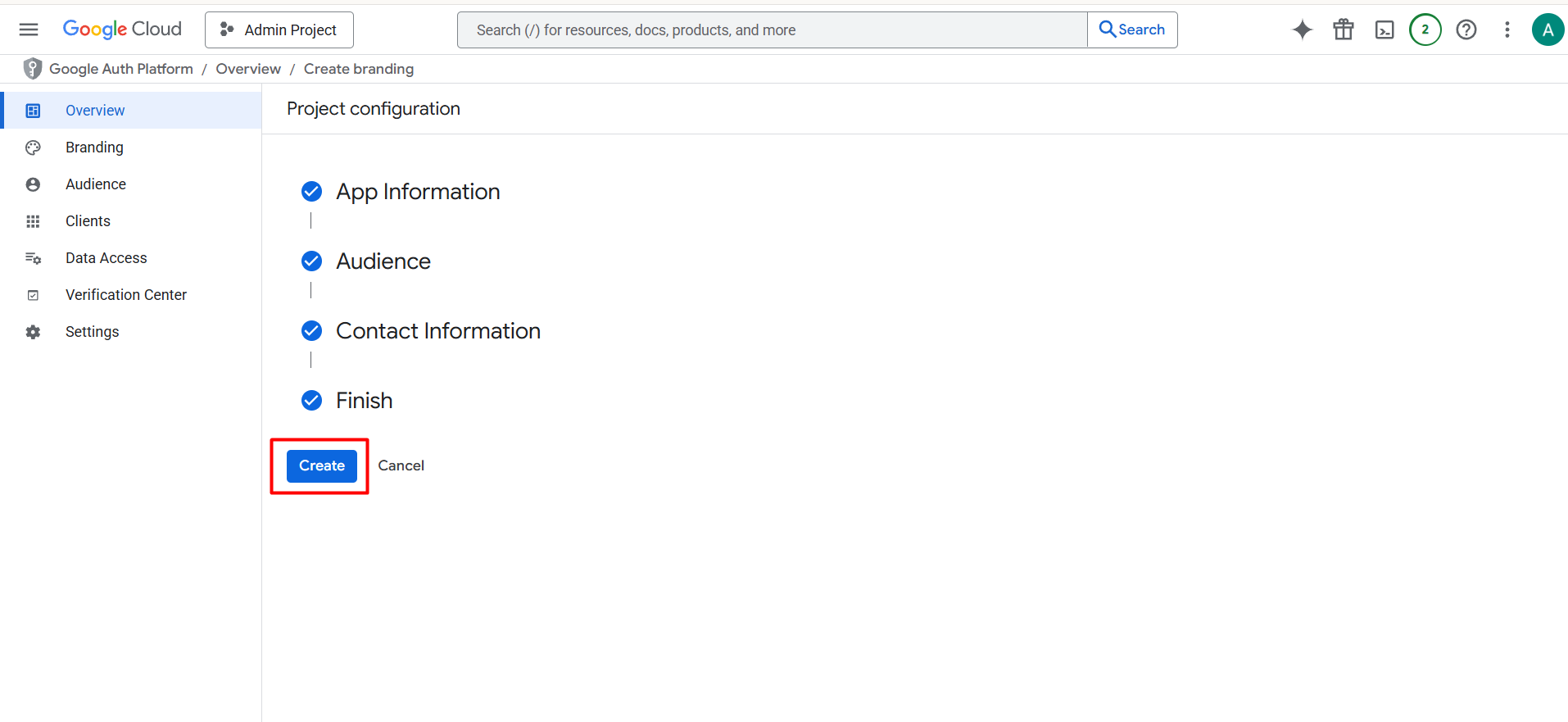Click the Create branding breadcrumb
The height and width of the screenshot is (722, 1568).
pos(359,69)
